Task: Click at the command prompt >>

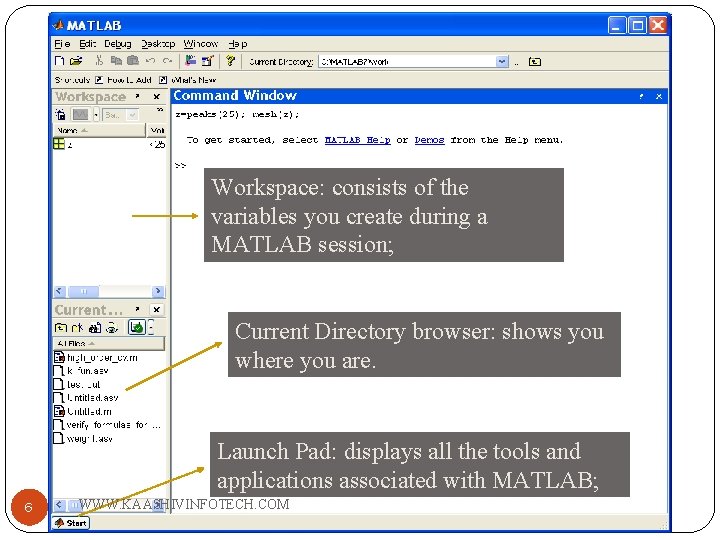Action: click(180, 165)
